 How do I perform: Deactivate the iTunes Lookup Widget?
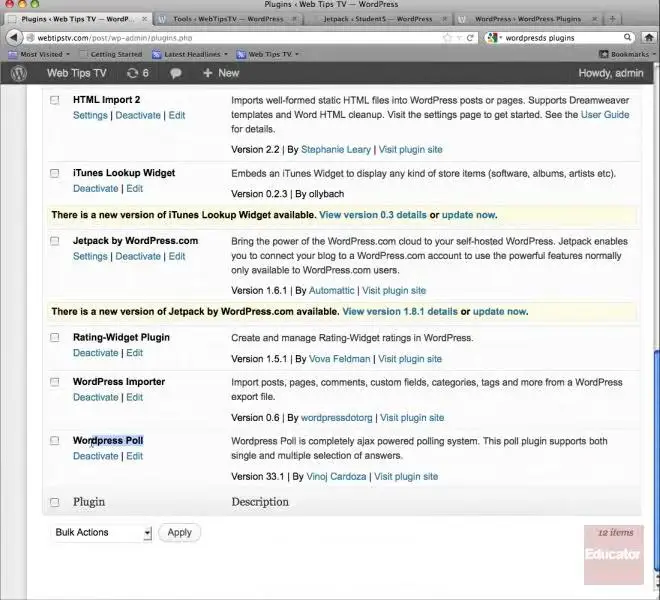tap(96, 189)
